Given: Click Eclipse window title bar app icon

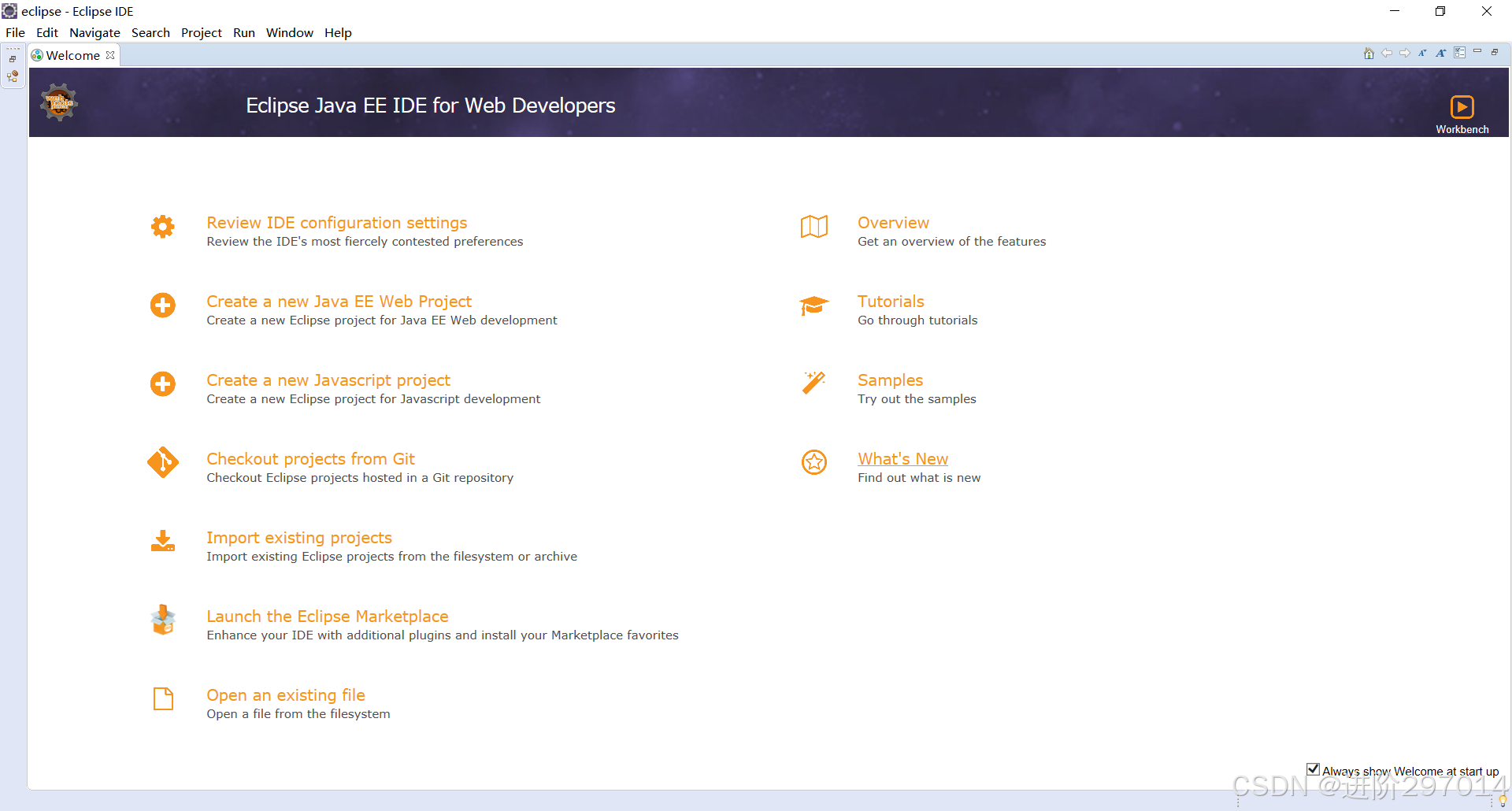Looking at the screenshot, I should (9, 11).
